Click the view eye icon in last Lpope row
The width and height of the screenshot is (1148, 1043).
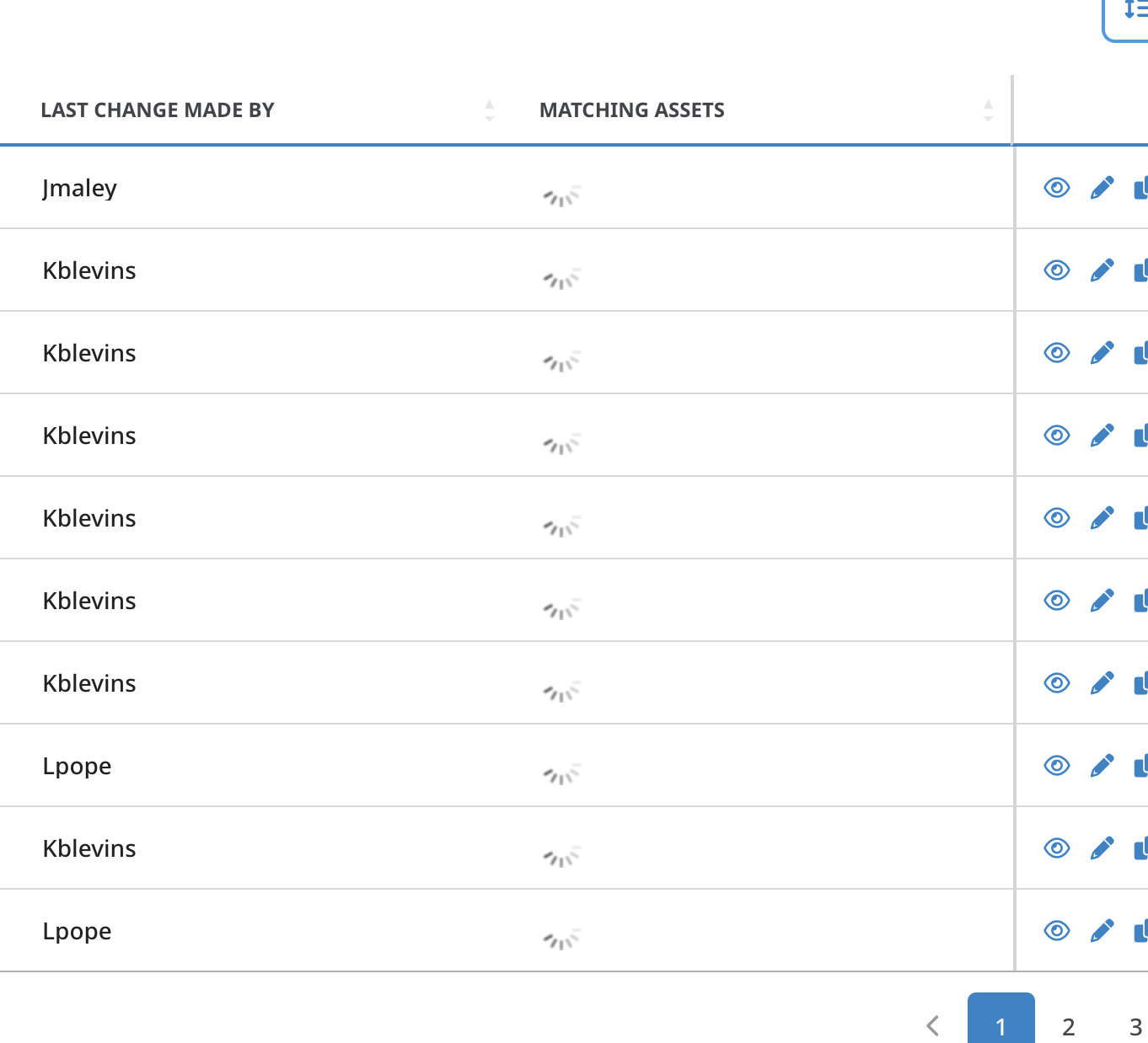1056,930
